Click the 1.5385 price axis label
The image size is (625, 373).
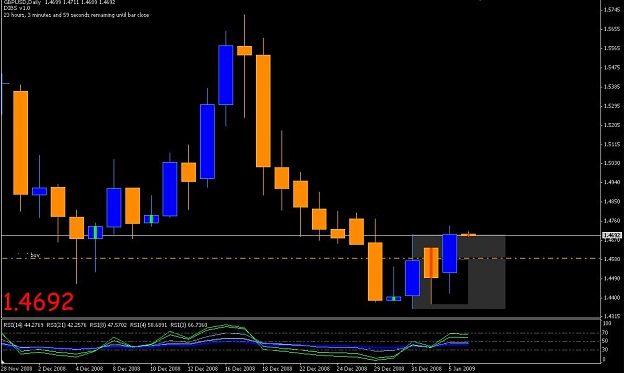(612, 86)
